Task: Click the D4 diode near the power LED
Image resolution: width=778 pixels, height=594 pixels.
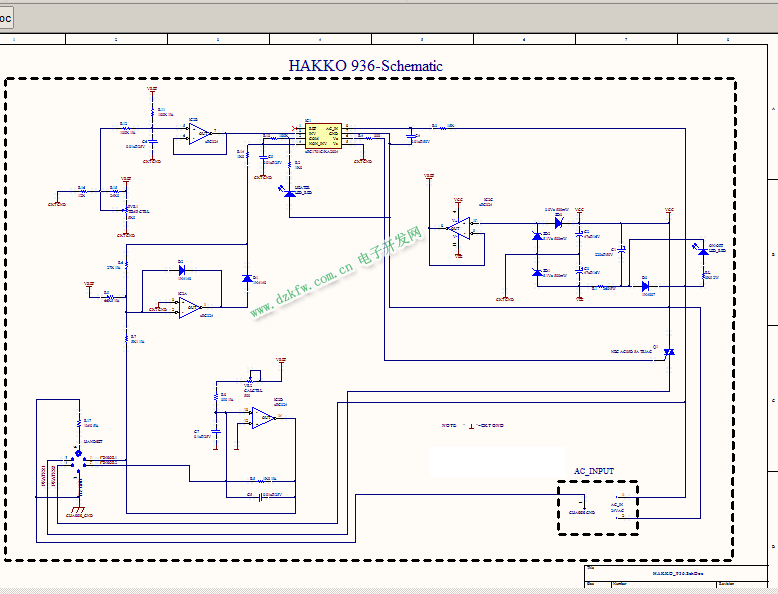Action: point(645,286)
